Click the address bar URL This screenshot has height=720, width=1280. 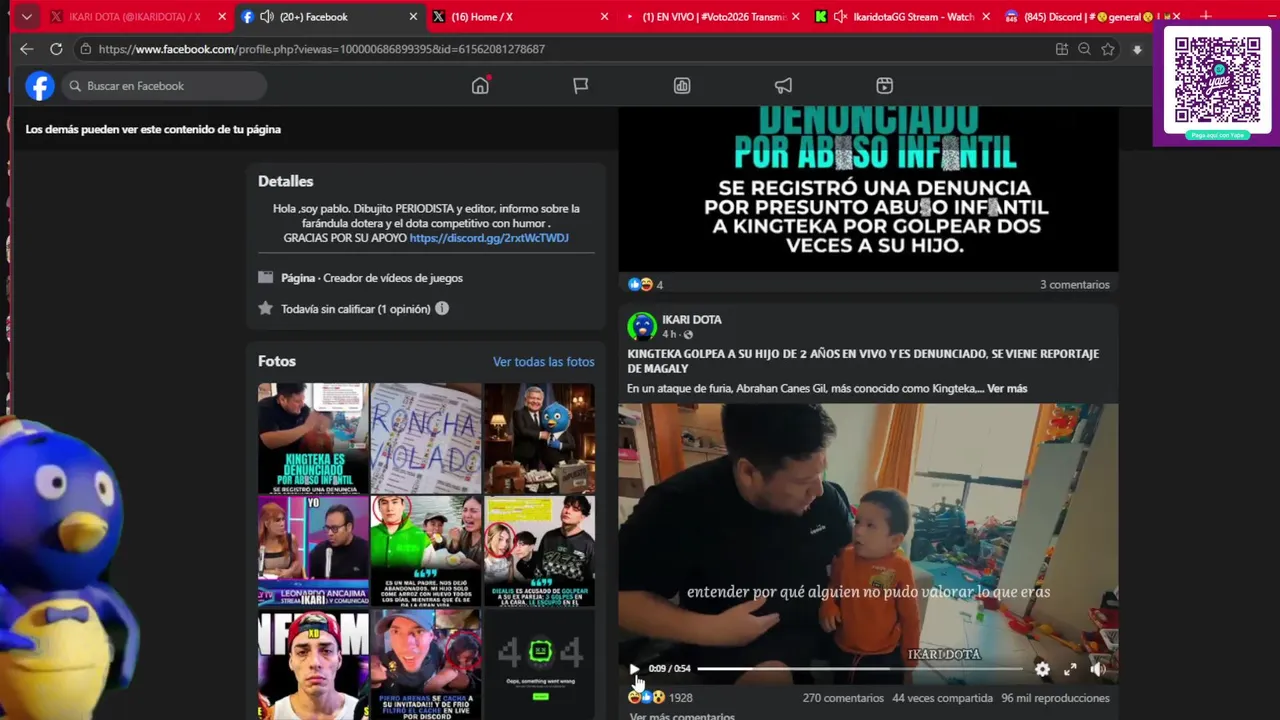click(321, 49)
